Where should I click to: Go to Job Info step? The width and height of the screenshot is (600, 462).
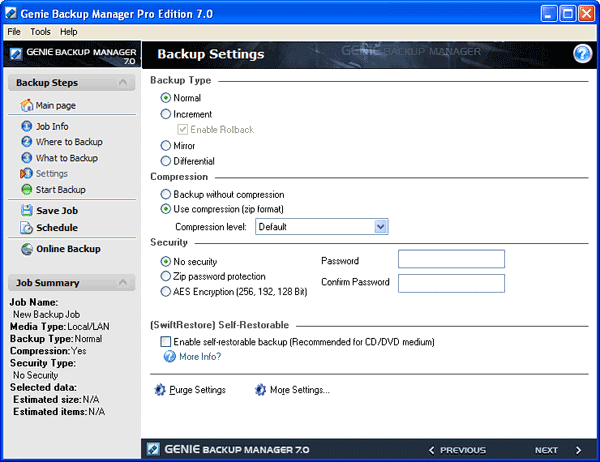coord(52,126)
